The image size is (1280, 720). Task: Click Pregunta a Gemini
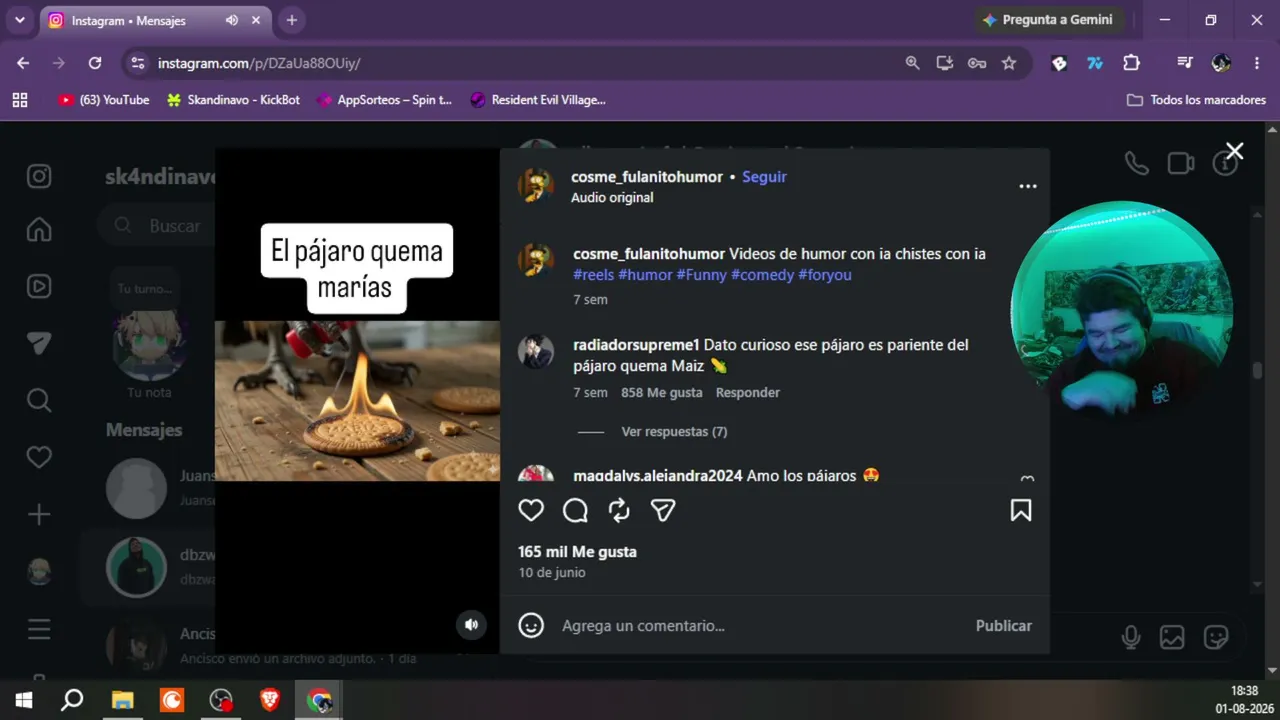point(1048,20)
